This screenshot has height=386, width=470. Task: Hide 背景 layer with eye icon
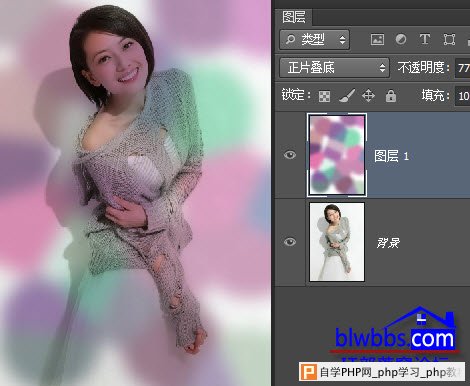click(290, 242)
